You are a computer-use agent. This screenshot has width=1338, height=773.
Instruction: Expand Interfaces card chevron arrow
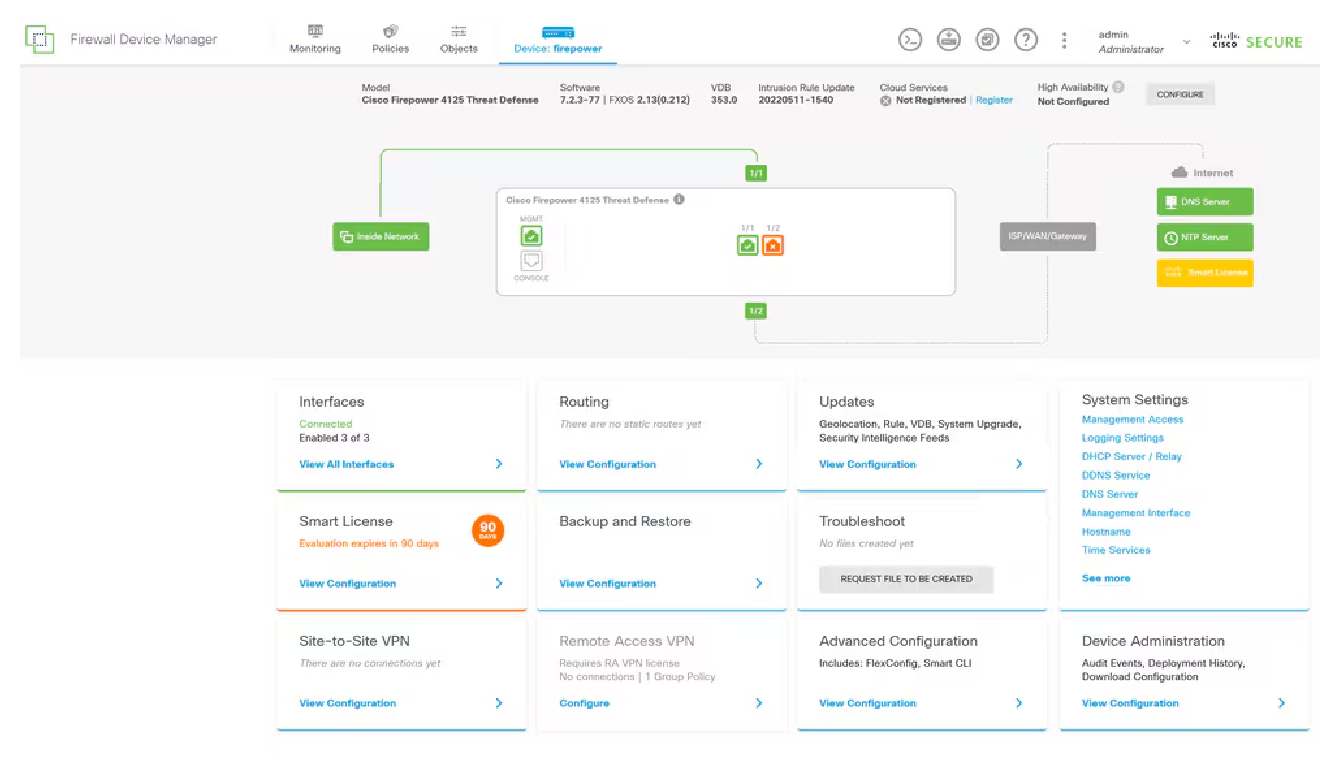499,464
